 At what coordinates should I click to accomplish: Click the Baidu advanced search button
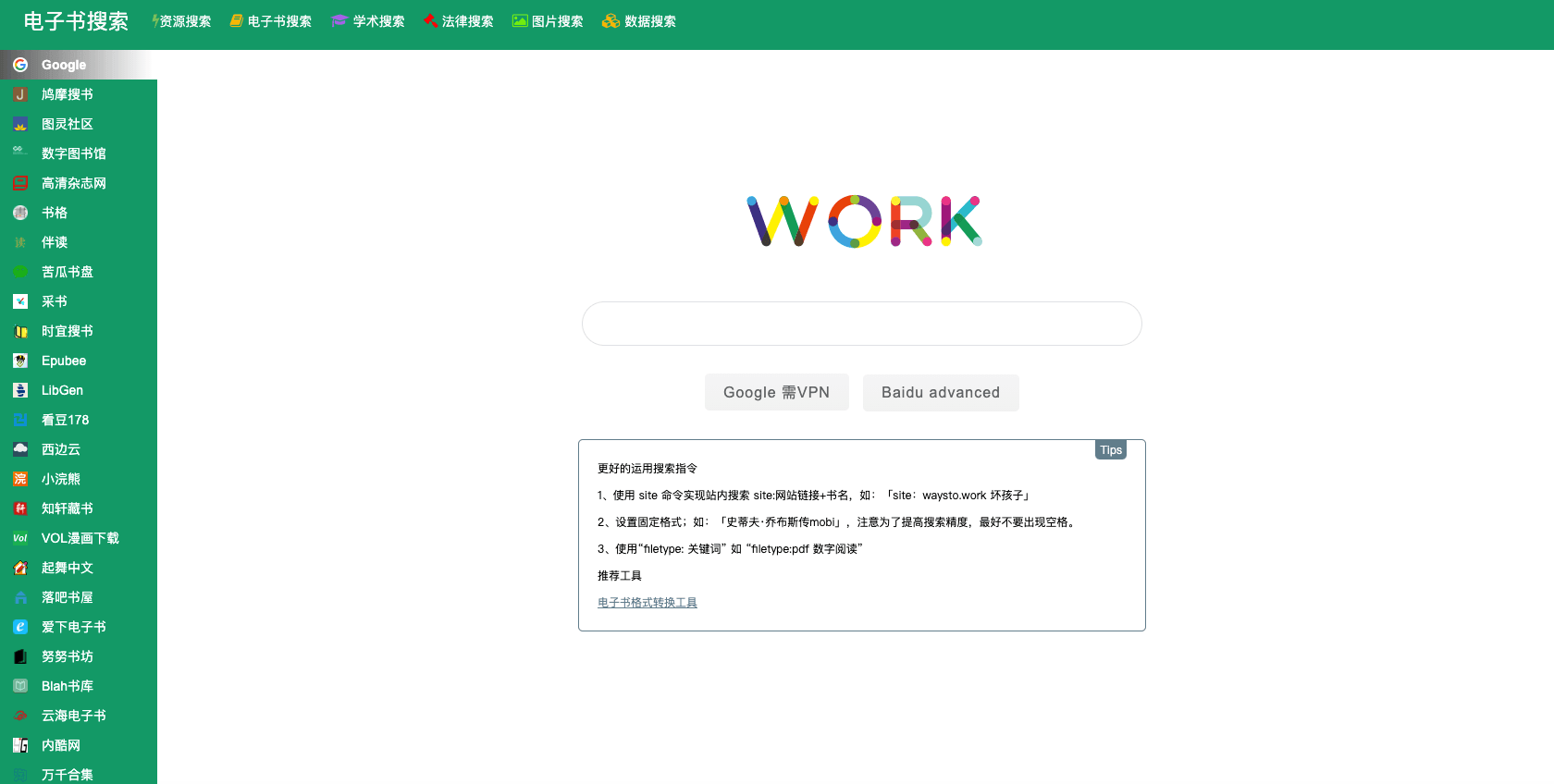point(941,392)
